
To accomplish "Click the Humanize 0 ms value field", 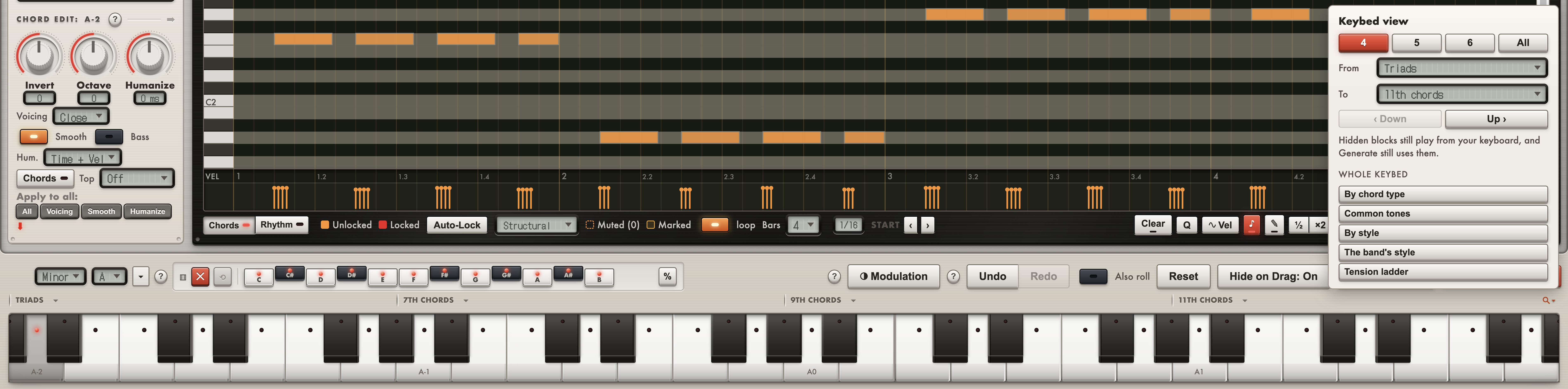I will point(150,98).
